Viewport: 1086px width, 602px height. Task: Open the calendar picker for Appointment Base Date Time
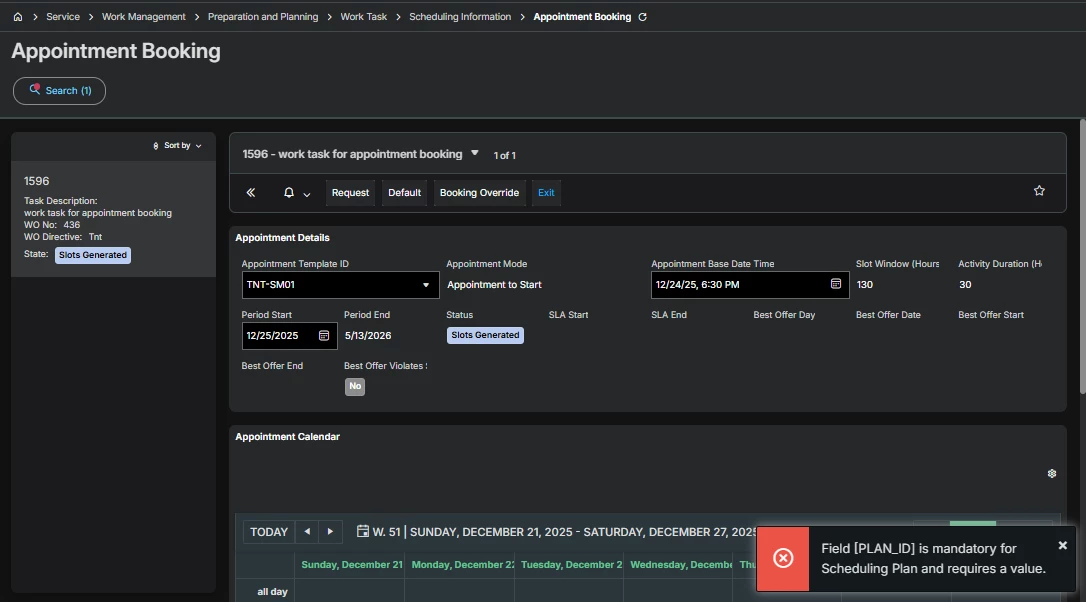[x=836, y=284]
